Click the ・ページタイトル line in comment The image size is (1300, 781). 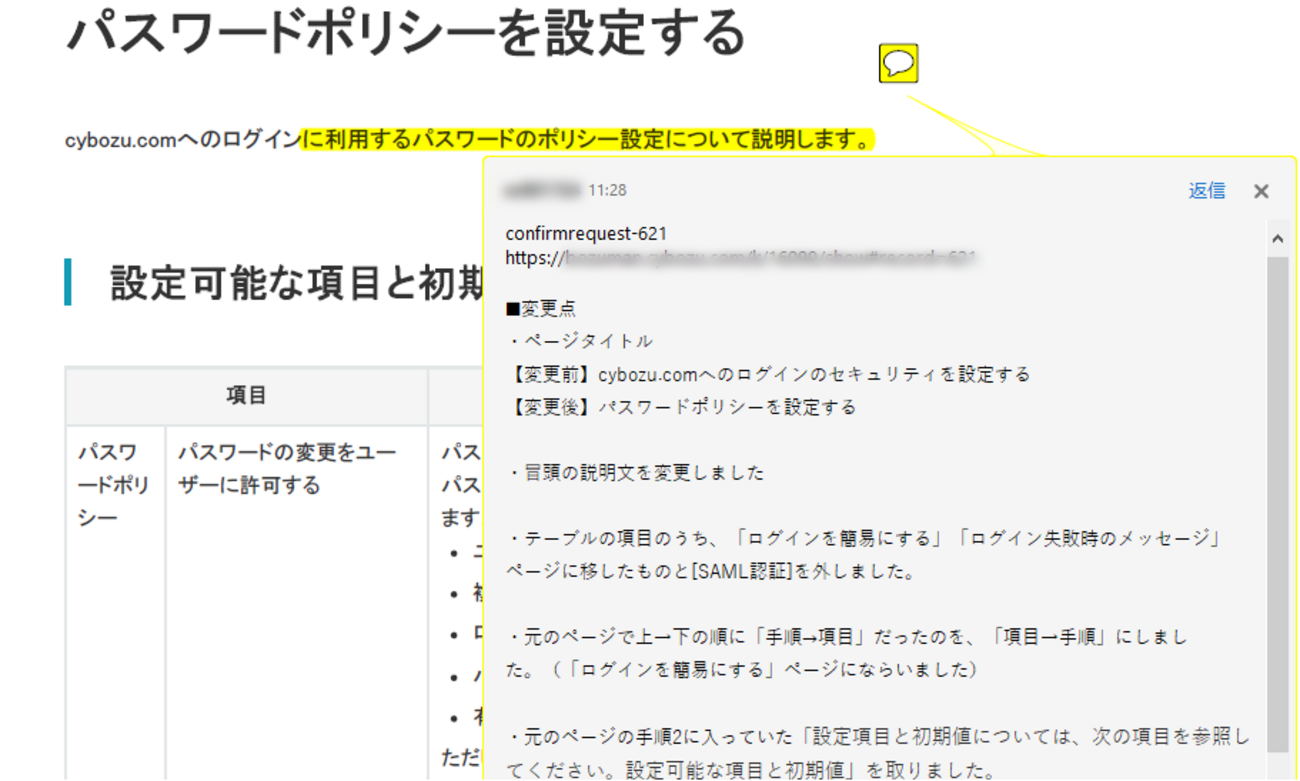point(579,341)
